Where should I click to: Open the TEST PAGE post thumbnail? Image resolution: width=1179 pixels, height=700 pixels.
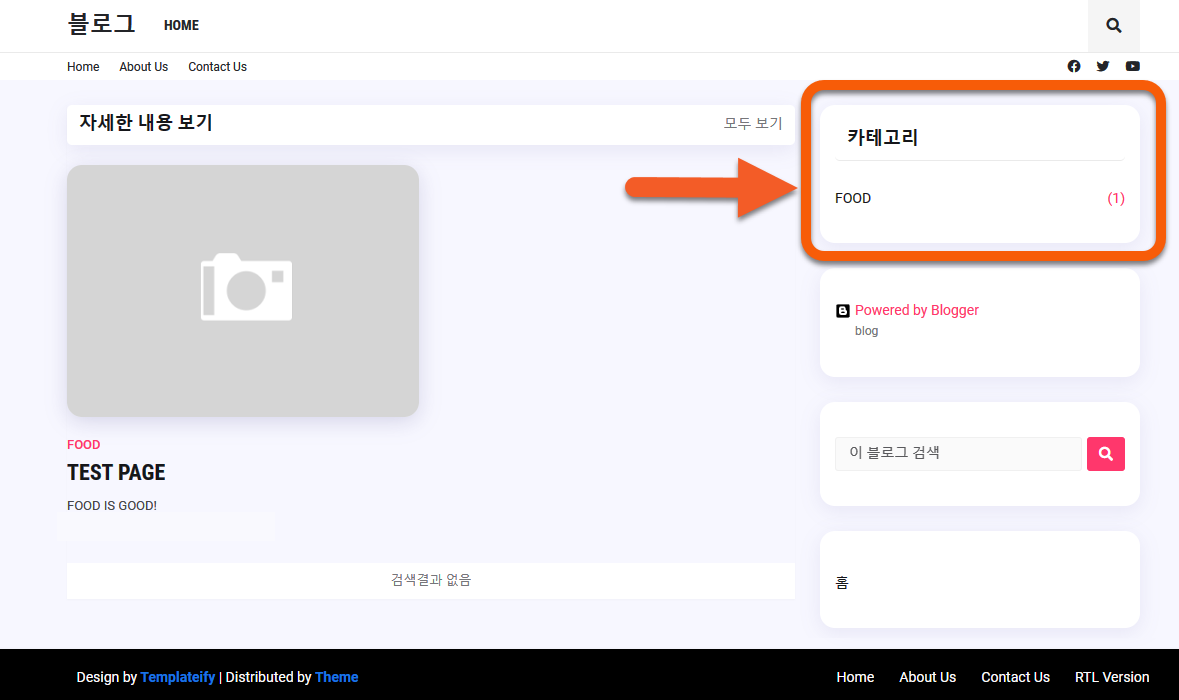tap(243, 291)
